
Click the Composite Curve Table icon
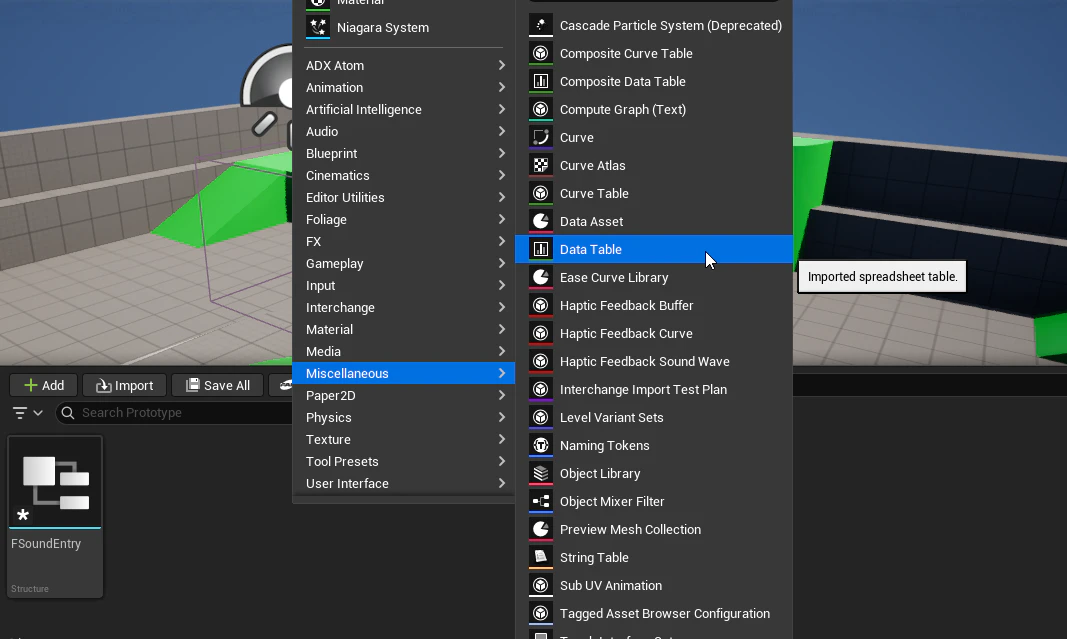(x=540, y=53)
